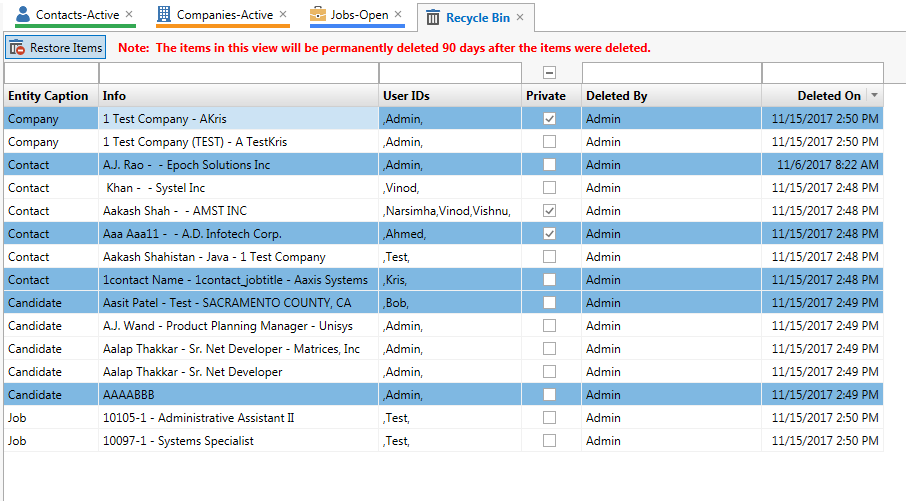This screenshot has width=906, height=501.
Task: Open the Deleted On column sort dropdown arrow
Action: point(874,95)
